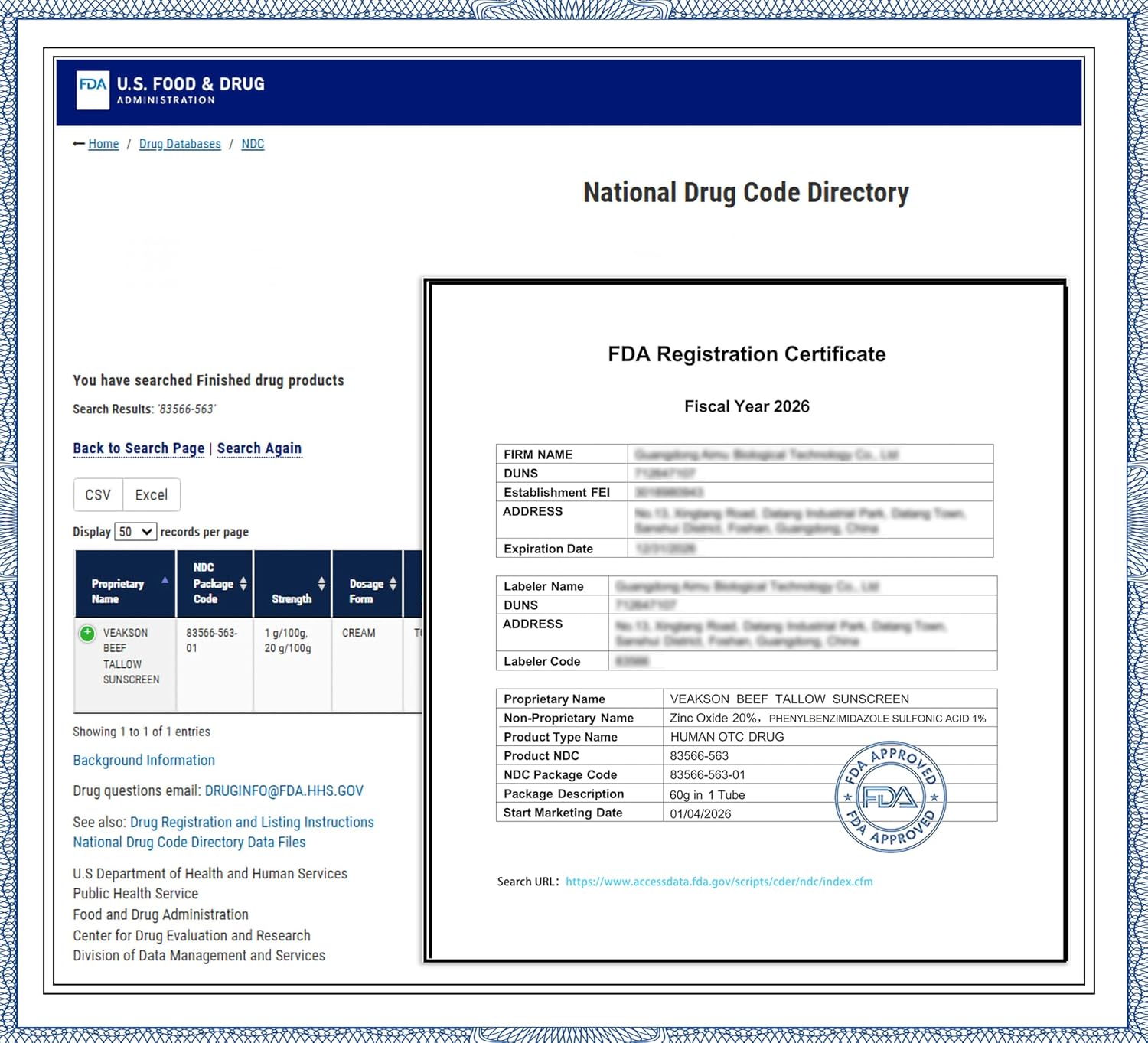The image size is (1148, 1043).
Task: Click the National Drug Code Directory heading
Action: tap(746, 193)
